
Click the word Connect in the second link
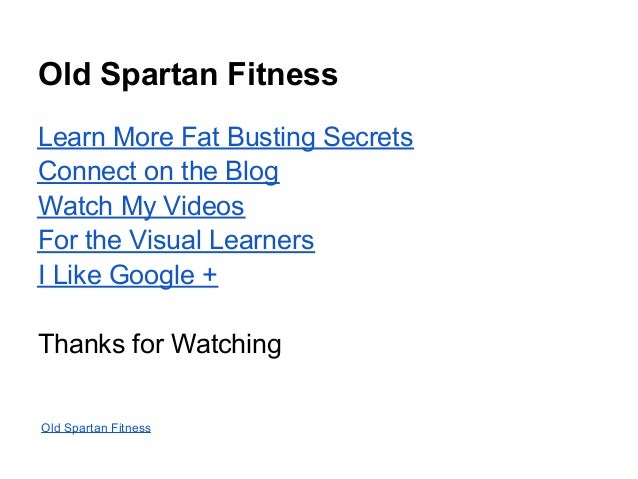point(87,171)
